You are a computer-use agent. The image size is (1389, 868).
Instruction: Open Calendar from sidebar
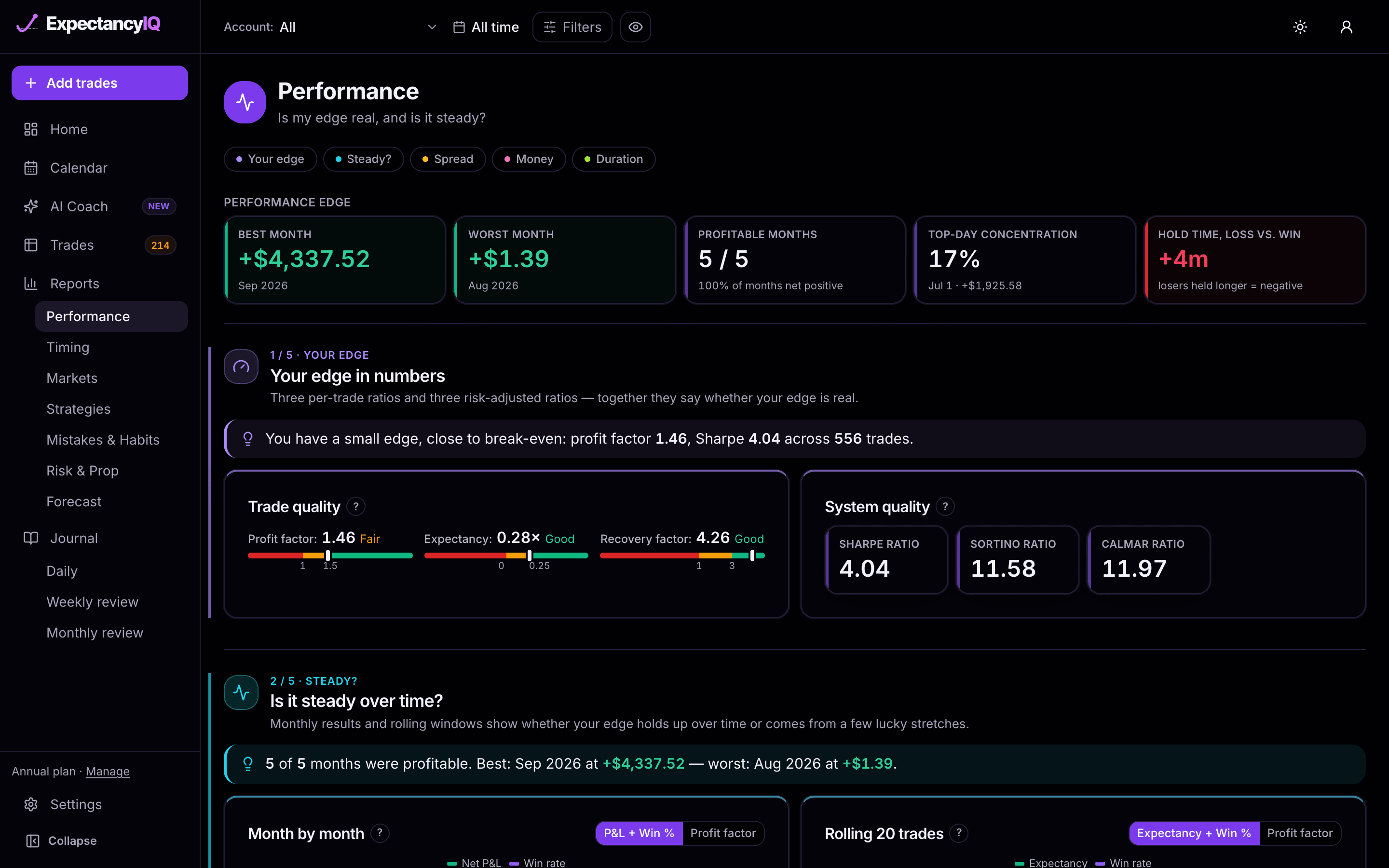pos(100,168)
